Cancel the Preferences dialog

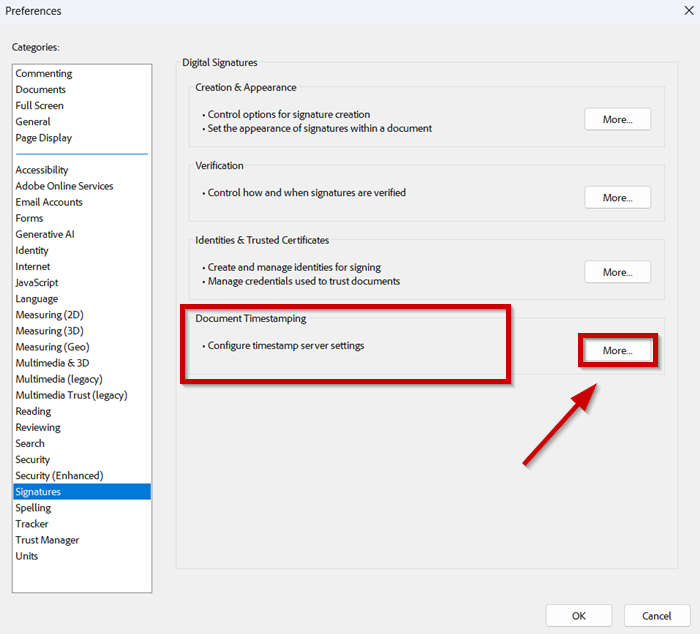[x=656, y=616]
